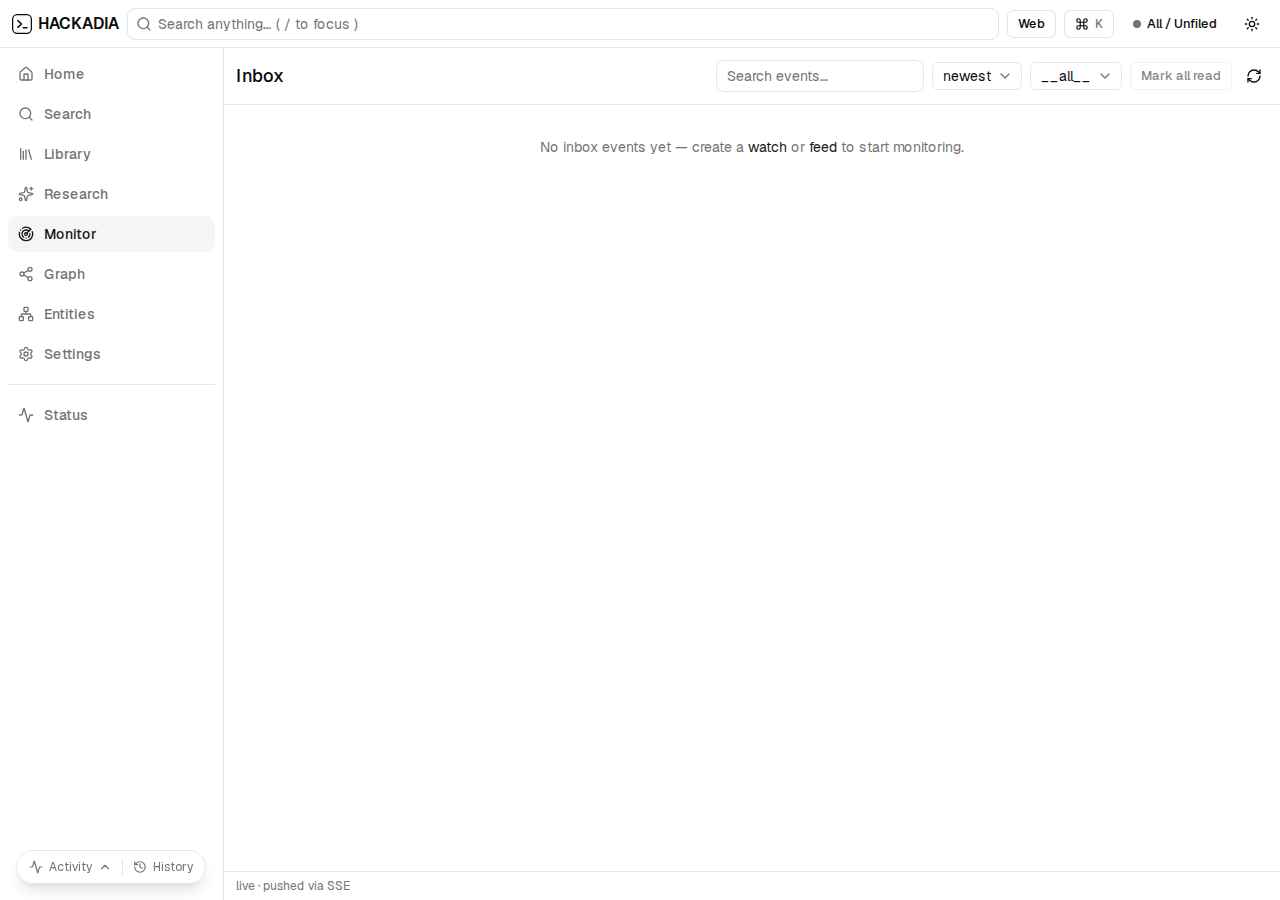Focus the Search events input field
Viewport: 1280px width, 900px height.
(820, 76)
